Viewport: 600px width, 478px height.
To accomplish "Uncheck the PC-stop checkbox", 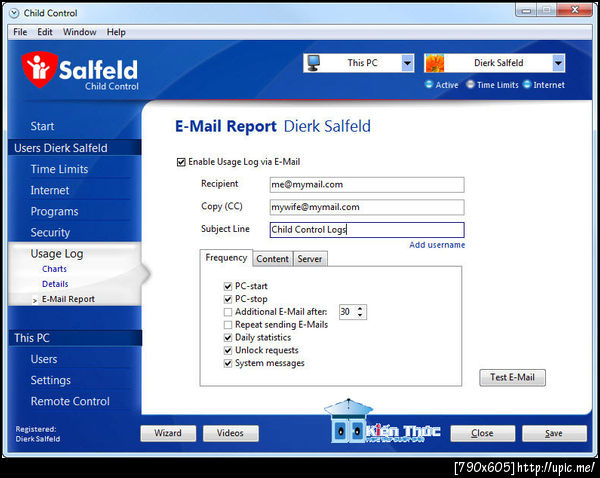I will tap(228, 299).
